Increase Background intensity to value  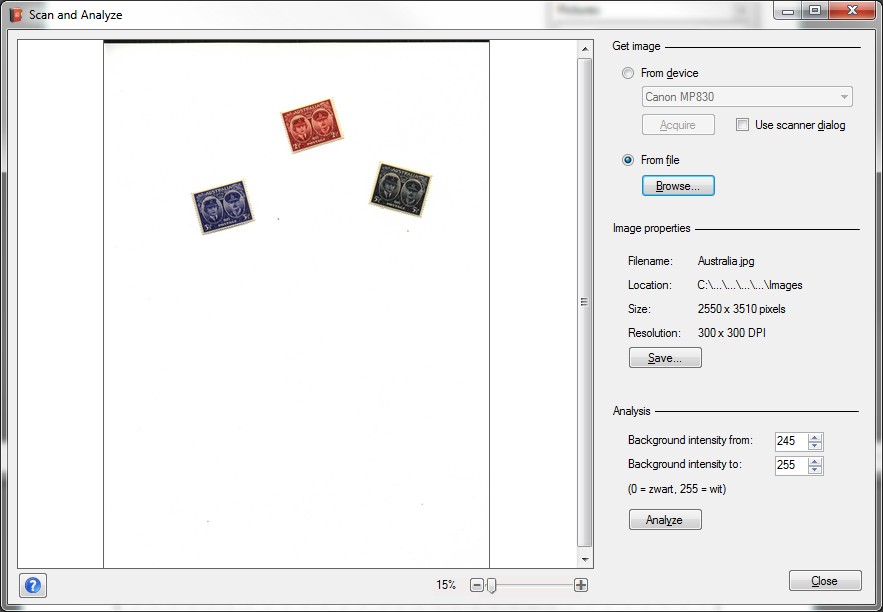[815, 461]
